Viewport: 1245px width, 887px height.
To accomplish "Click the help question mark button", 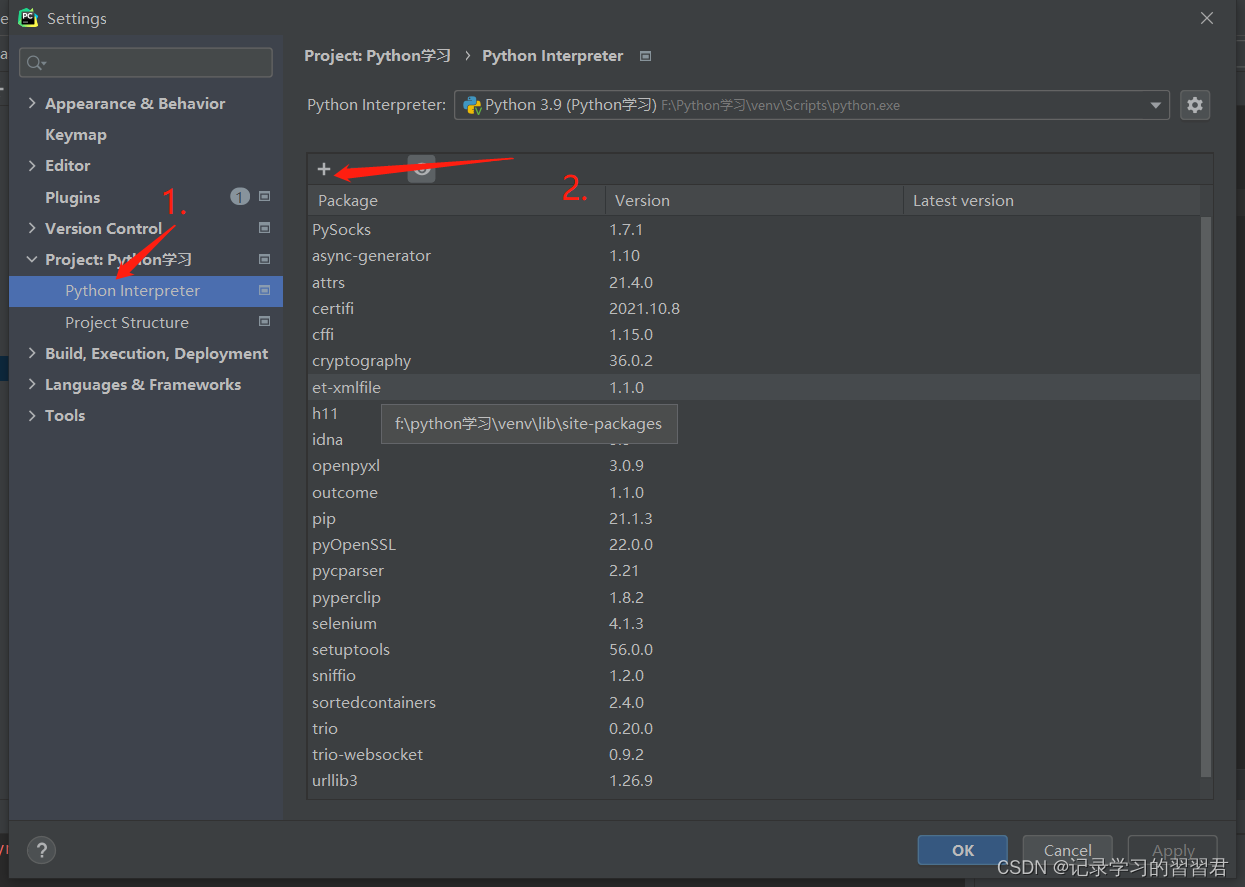I will pyautogui.click(x=41, y=850).
